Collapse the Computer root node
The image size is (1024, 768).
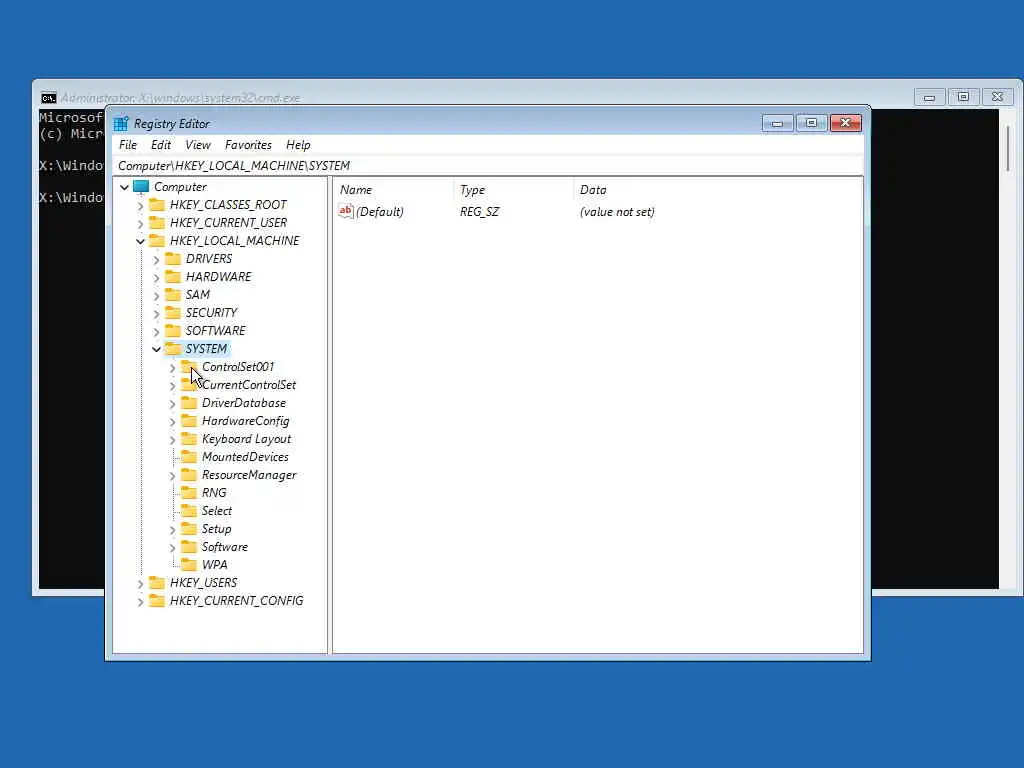tap(124, 187)
